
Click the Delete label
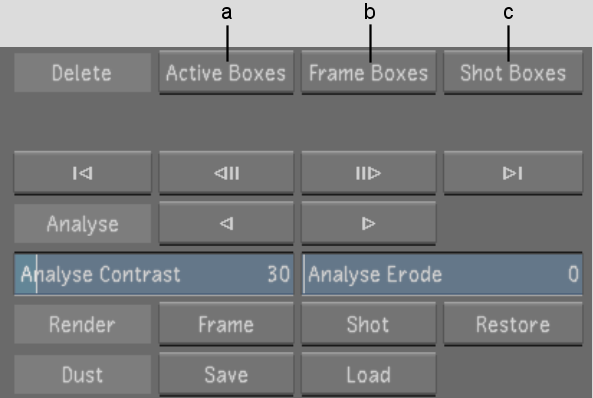pyautogui.click(x=82, y=72)
